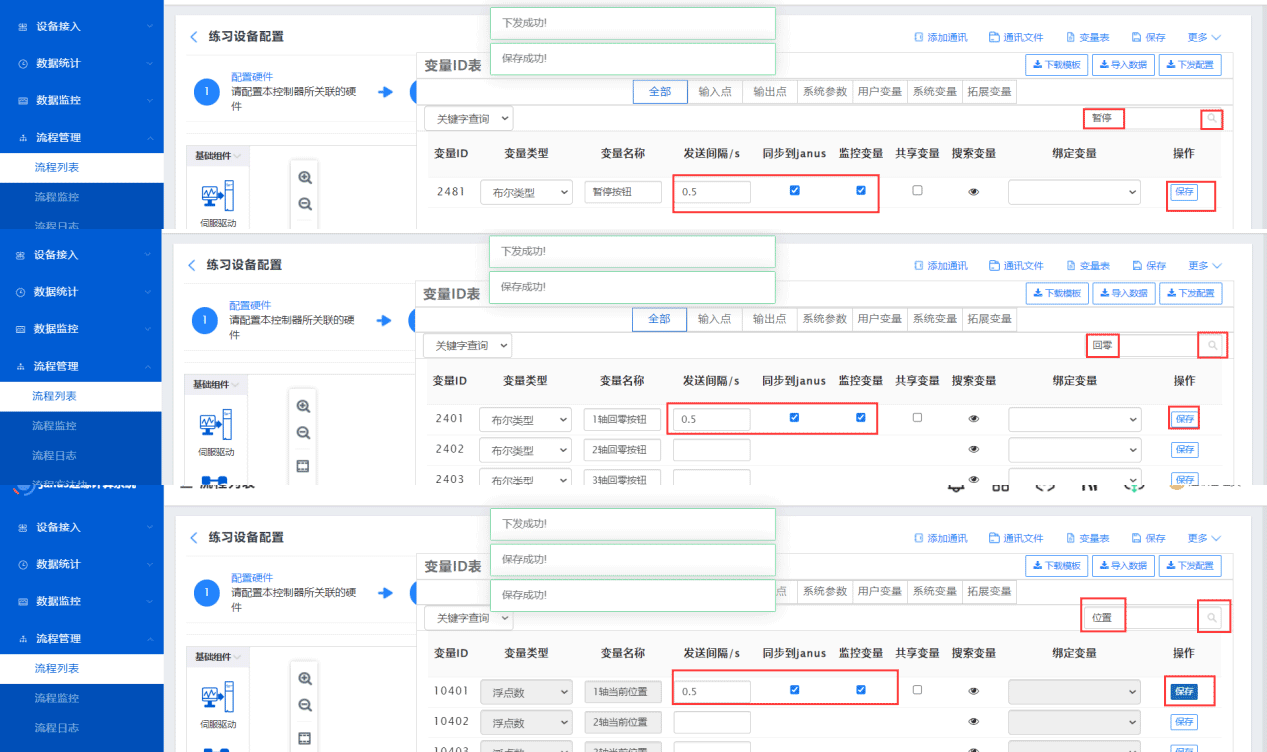Click the search icon next to 回零 keyword
Image resolution: width=1267 pixels, height=752 pixels.
point(1212,346)
